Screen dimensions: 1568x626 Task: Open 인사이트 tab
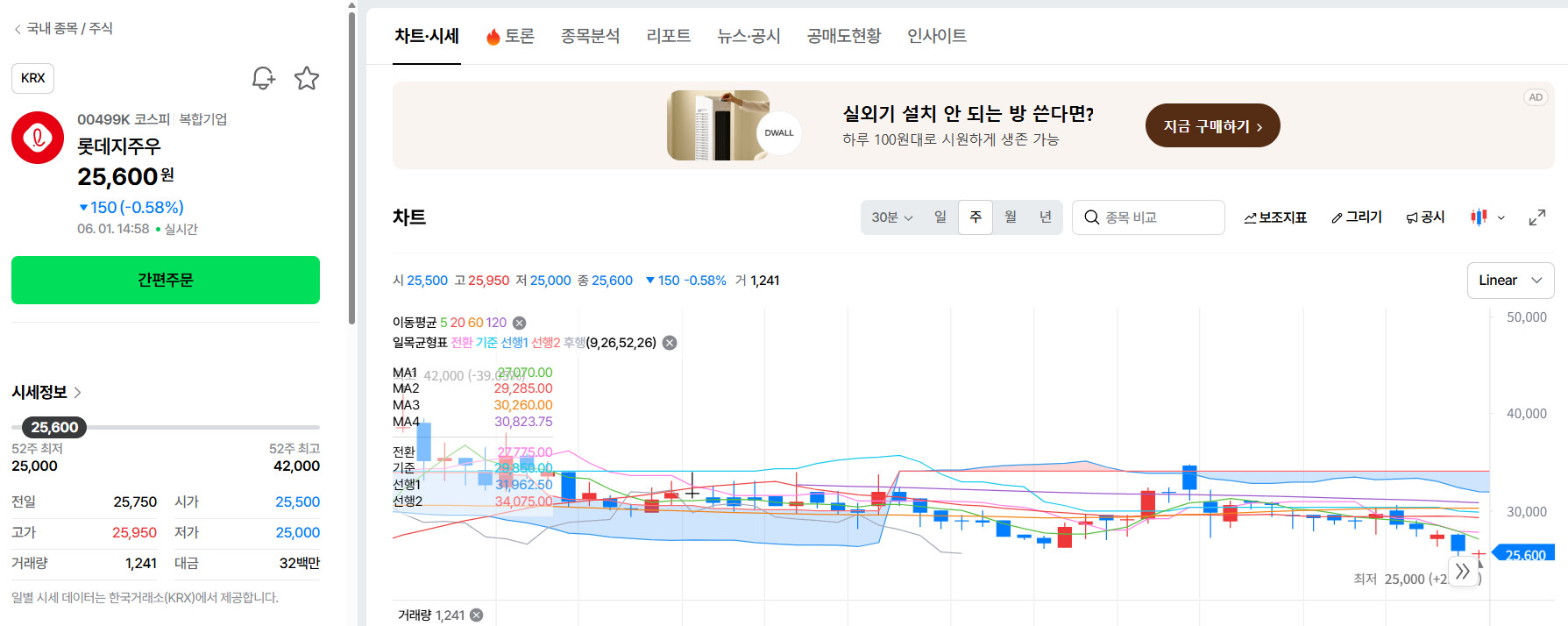tap(937, 36)
